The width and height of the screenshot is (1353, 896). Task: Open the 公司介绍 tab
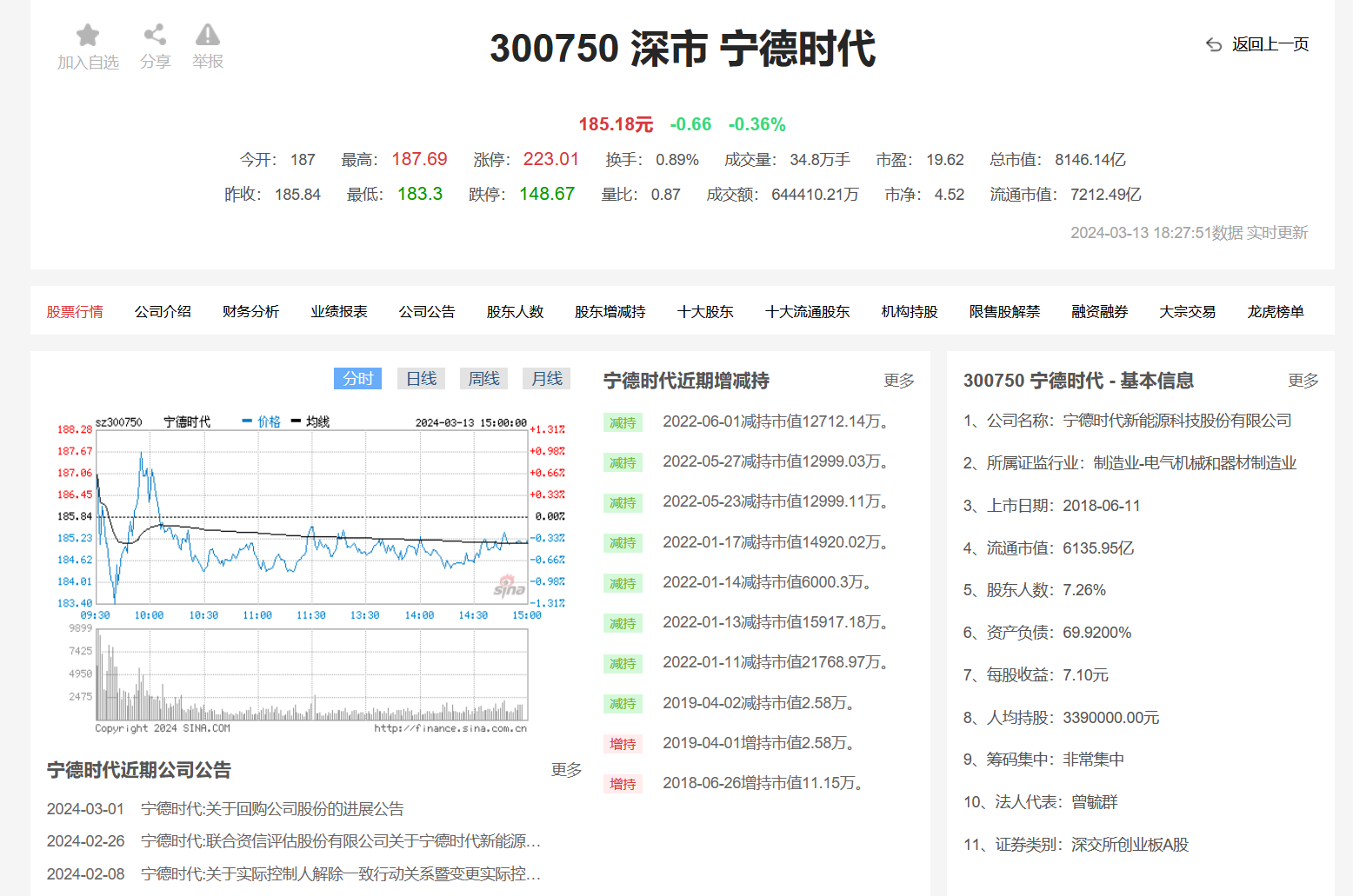coord(163,311)
